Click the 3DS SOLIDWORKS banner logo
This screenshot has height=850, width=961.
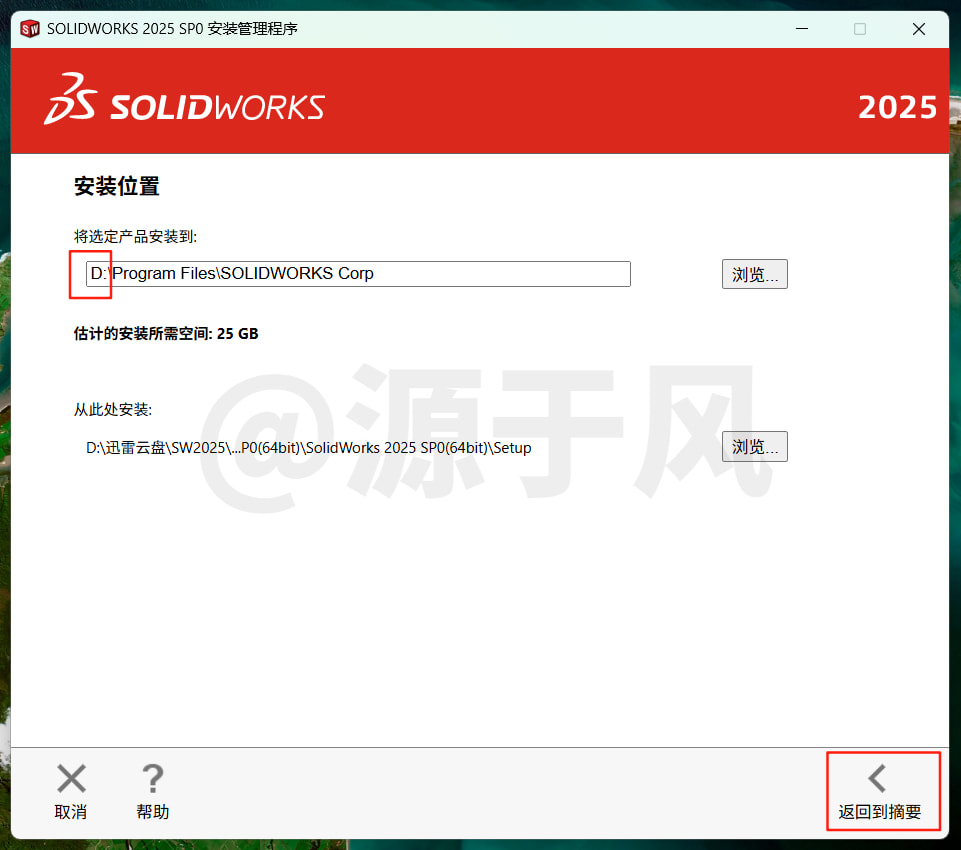[184, 100]
